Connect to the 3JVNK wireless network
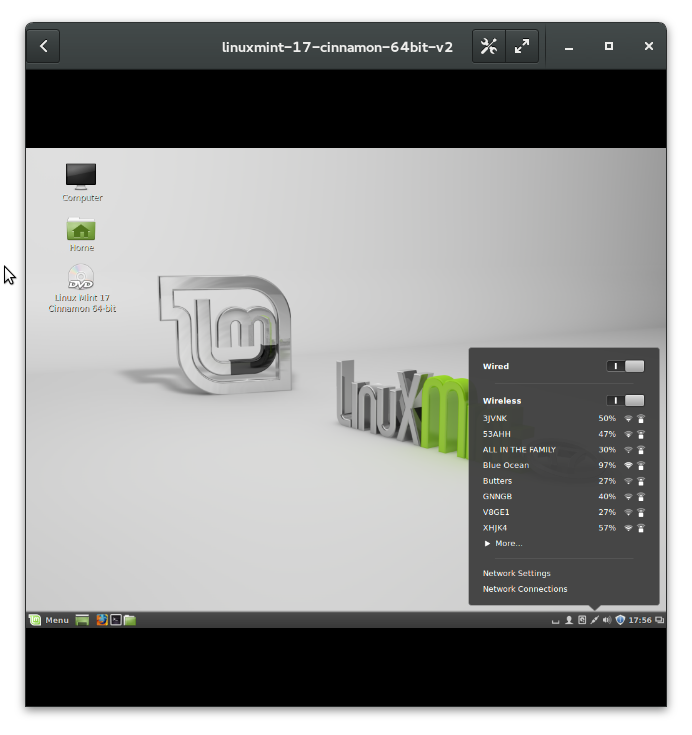 [x=564, y=419]
